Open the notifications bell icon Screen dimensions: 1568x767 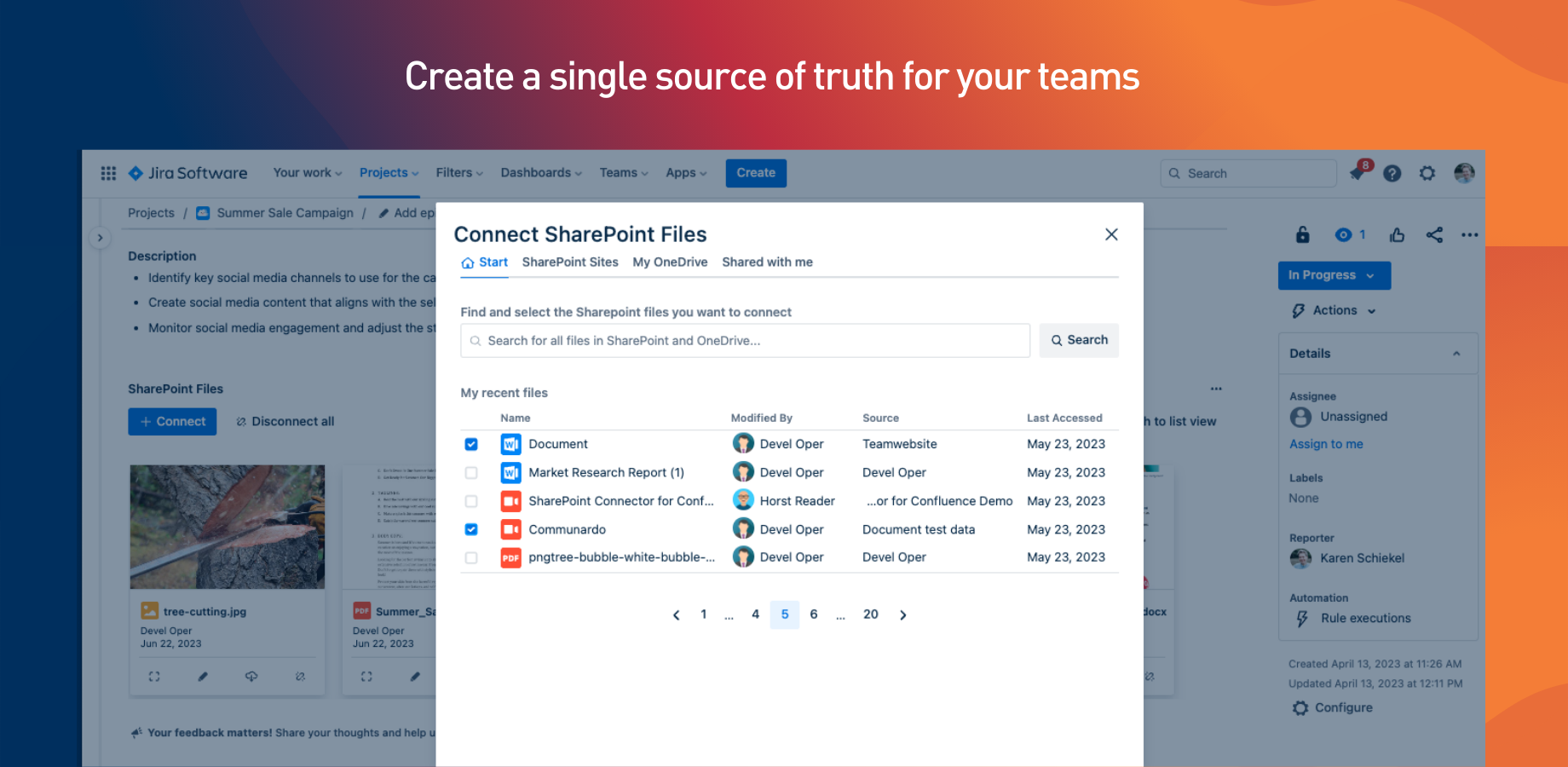(1358, 173)
